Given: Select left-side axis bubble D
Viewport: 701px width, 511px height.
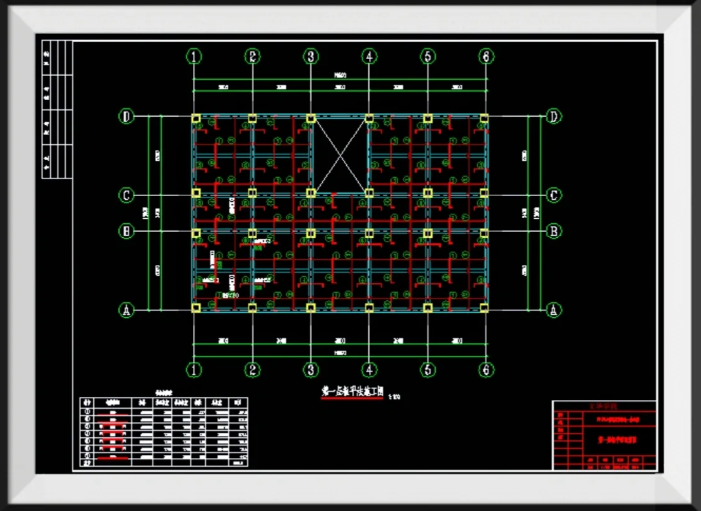Looking at the screenshot, I should (127, 117).
